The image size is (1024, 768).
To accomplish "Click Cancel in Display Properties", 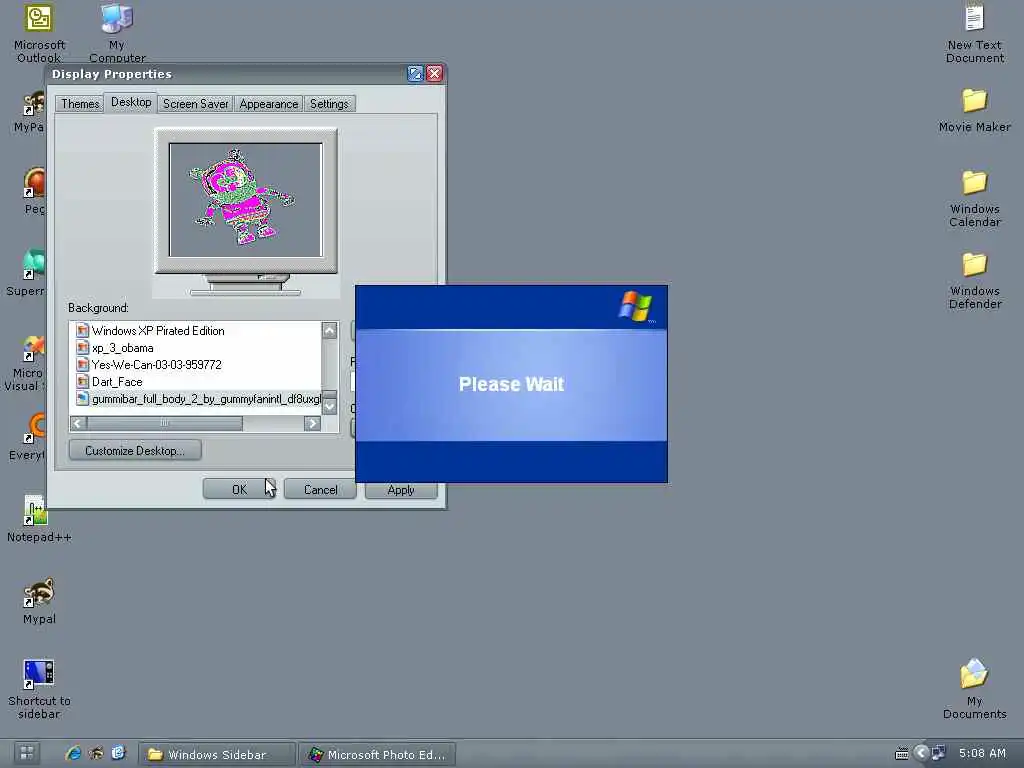I will point(320,490).
